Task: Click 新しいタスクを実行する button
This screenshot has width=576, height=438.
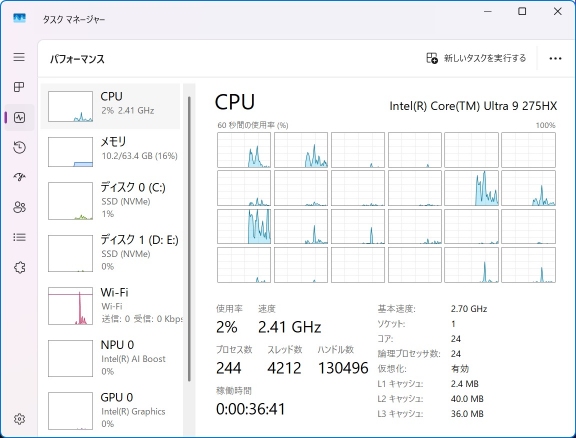Action: pyautogui.click(x=476, y=58)
